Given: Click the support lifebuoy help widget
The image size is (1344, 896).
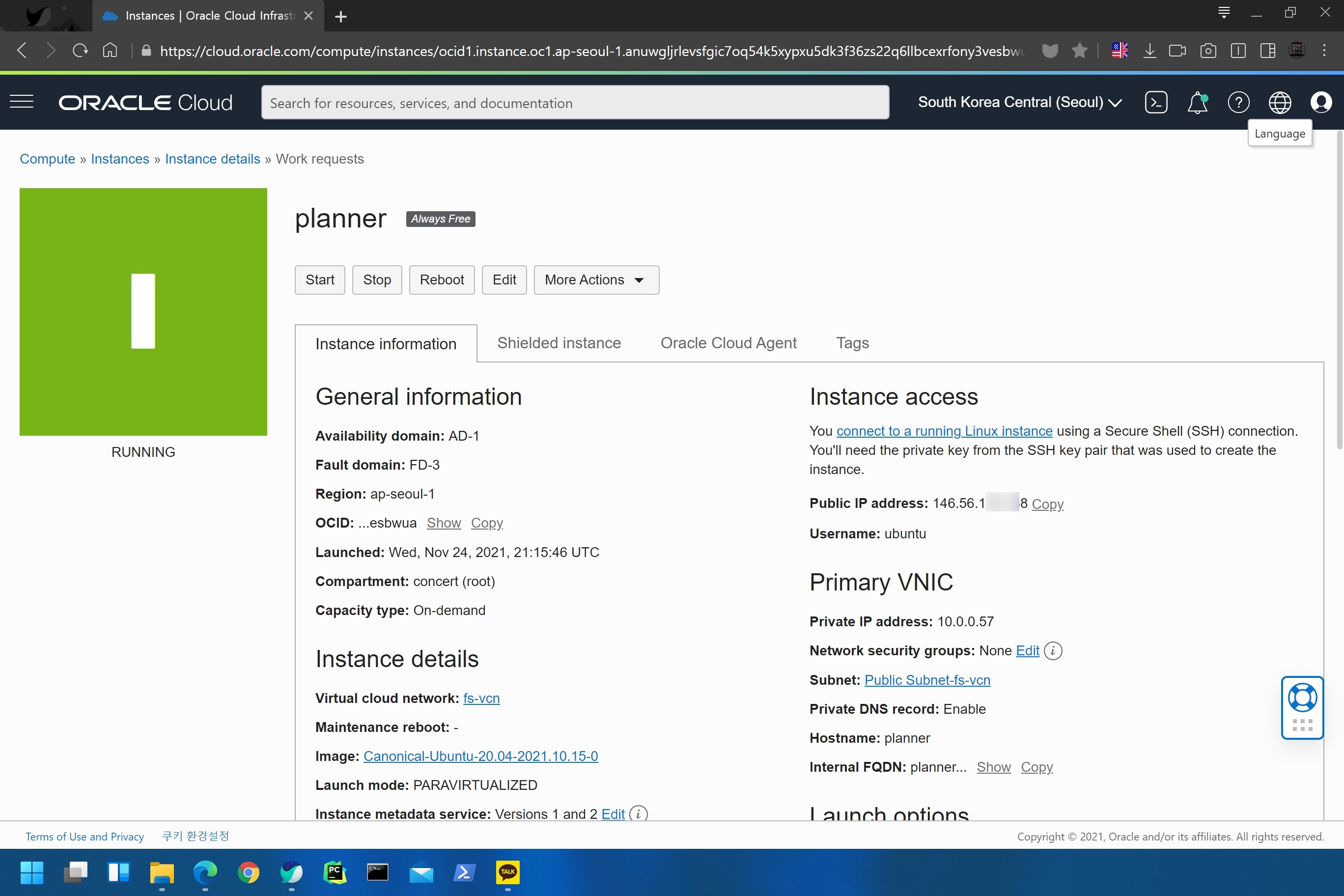Looking at the screenshot, I should [1302, 698].
